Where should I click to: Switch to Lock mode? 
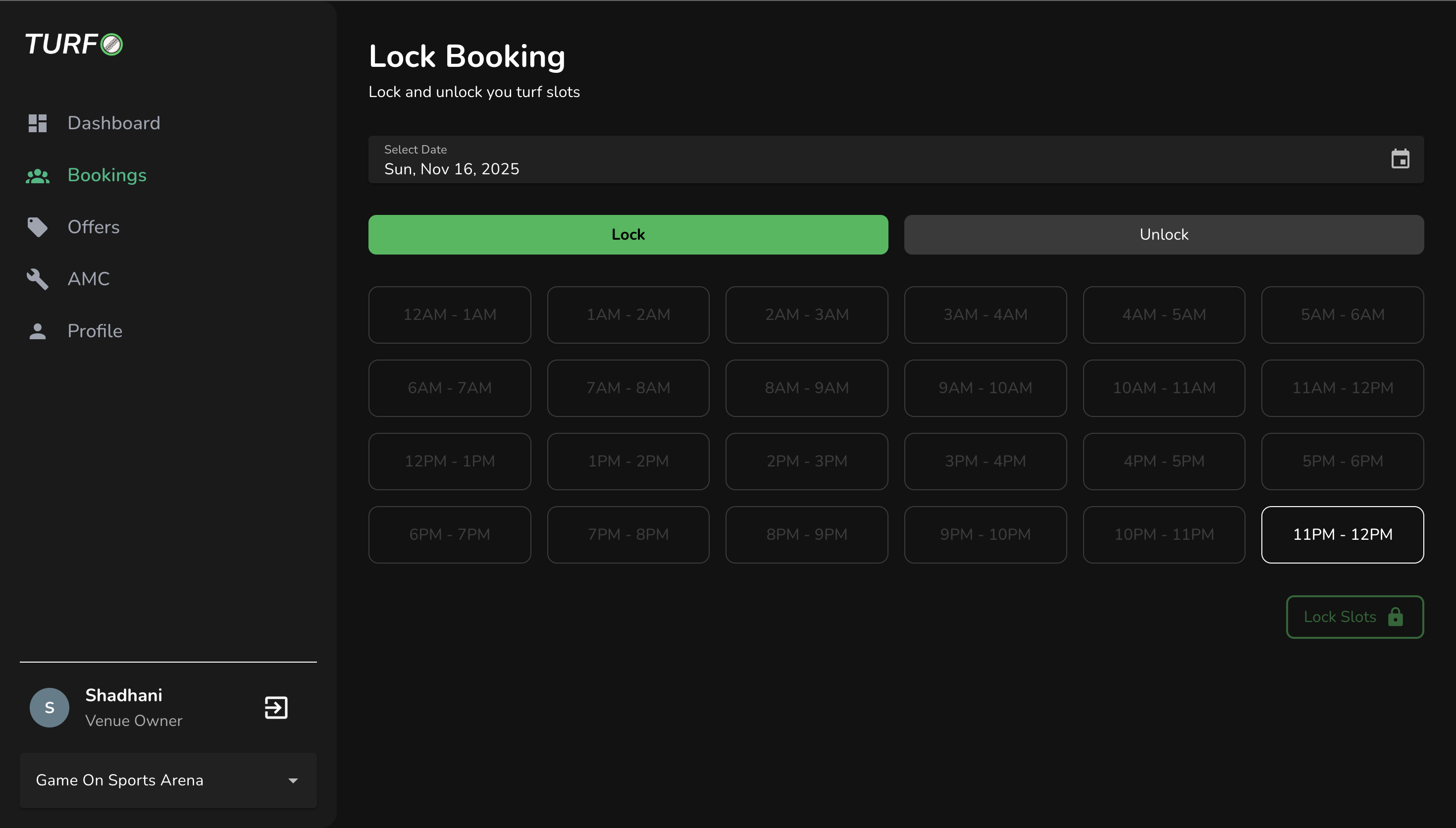point(627,234)
